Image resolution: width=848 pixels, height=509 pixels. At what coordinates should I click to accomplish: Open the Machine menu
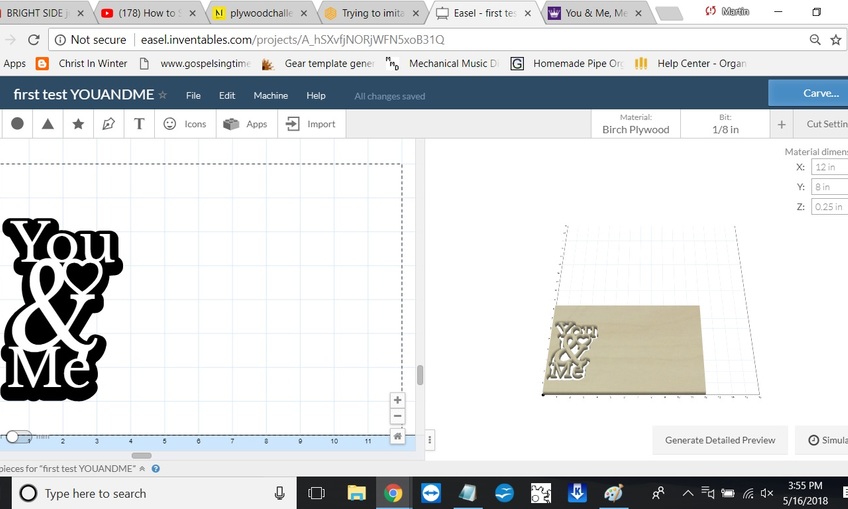[x=270, y=96]
